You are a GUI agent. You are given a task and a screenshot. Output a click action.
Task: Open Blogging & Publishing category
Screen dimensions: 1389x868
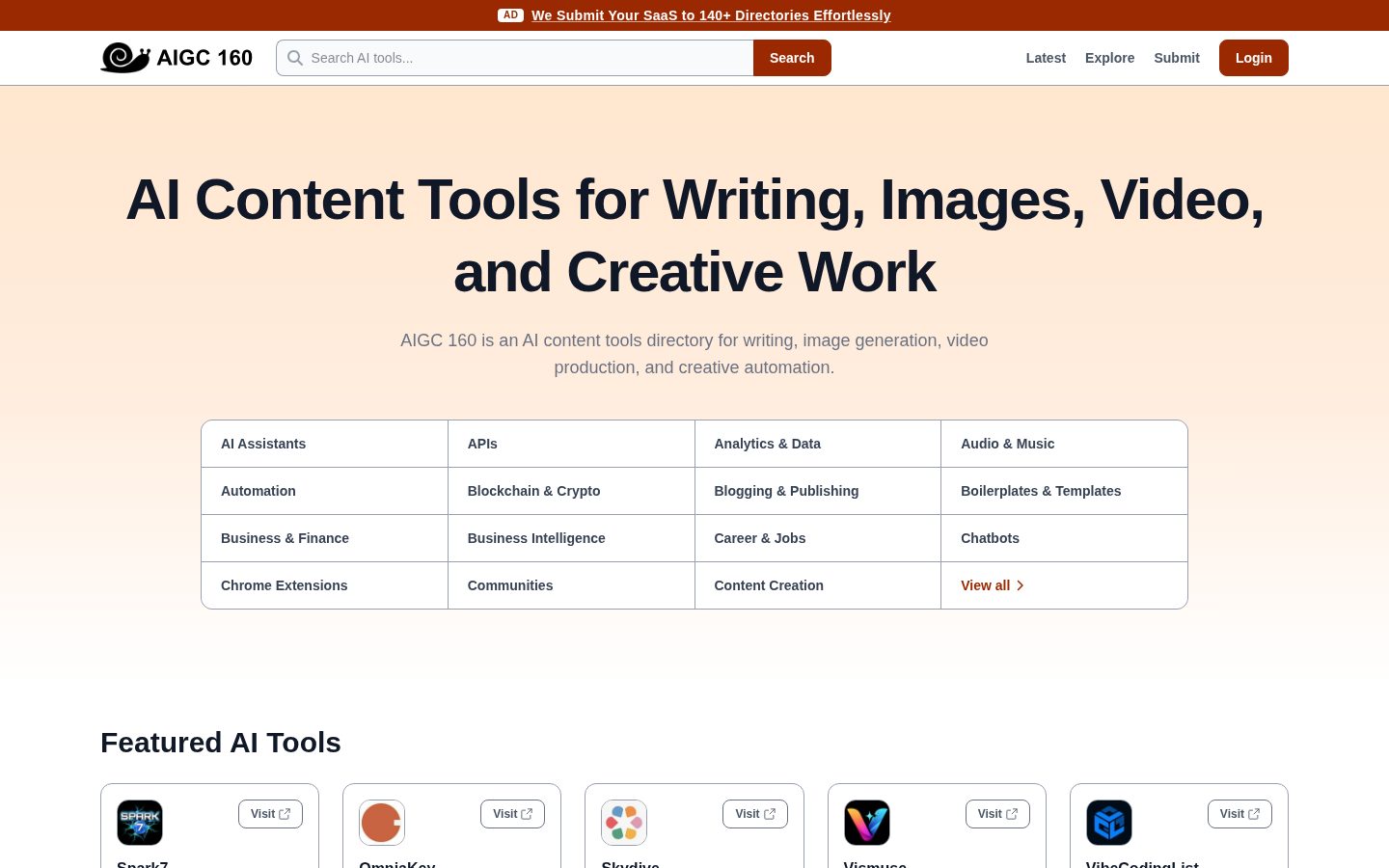point(818,491)
